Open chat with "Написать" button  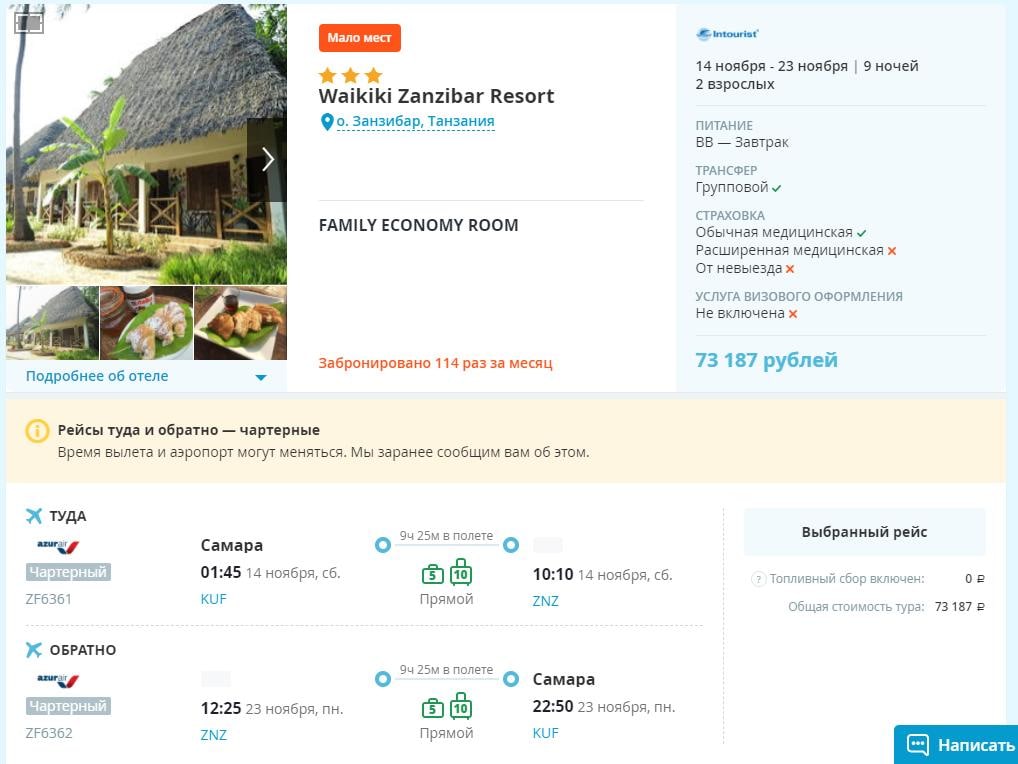point(956,745)
